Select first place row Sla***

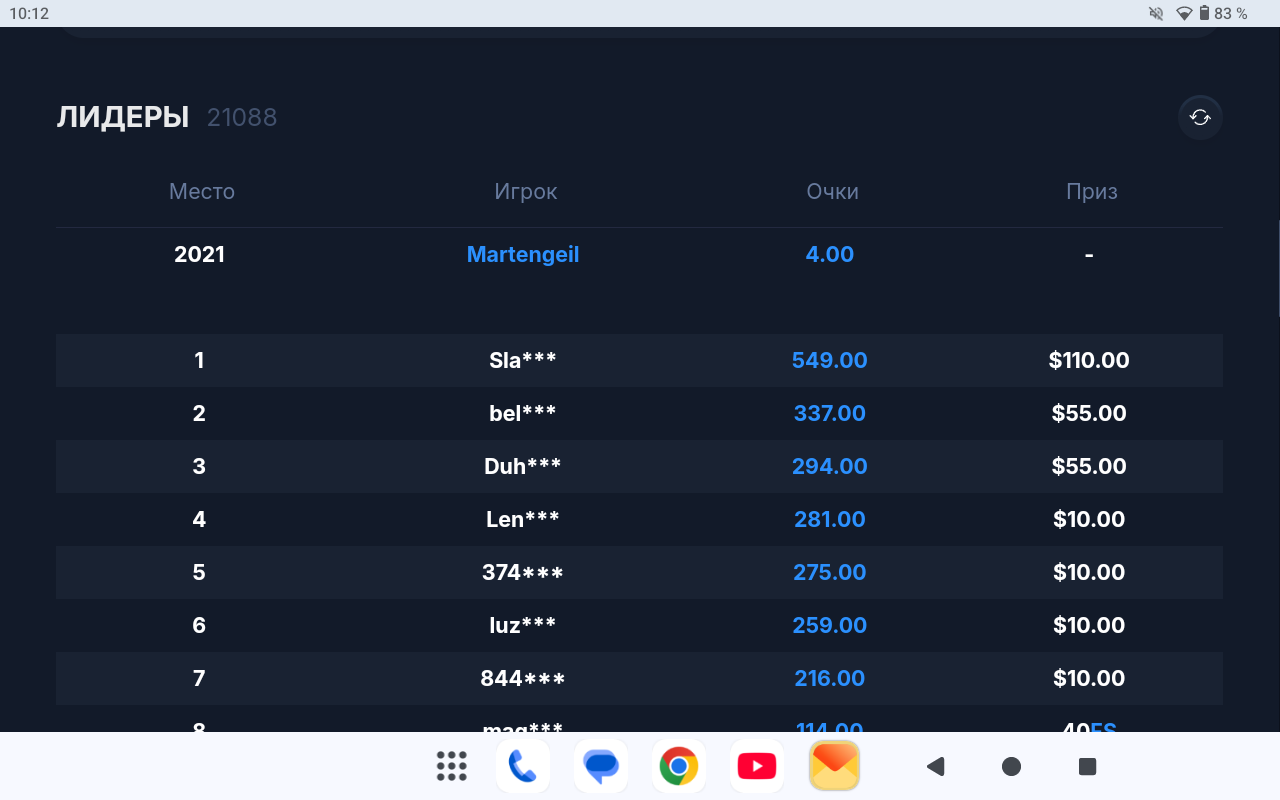pyautogui.click(x=523, y=360)
